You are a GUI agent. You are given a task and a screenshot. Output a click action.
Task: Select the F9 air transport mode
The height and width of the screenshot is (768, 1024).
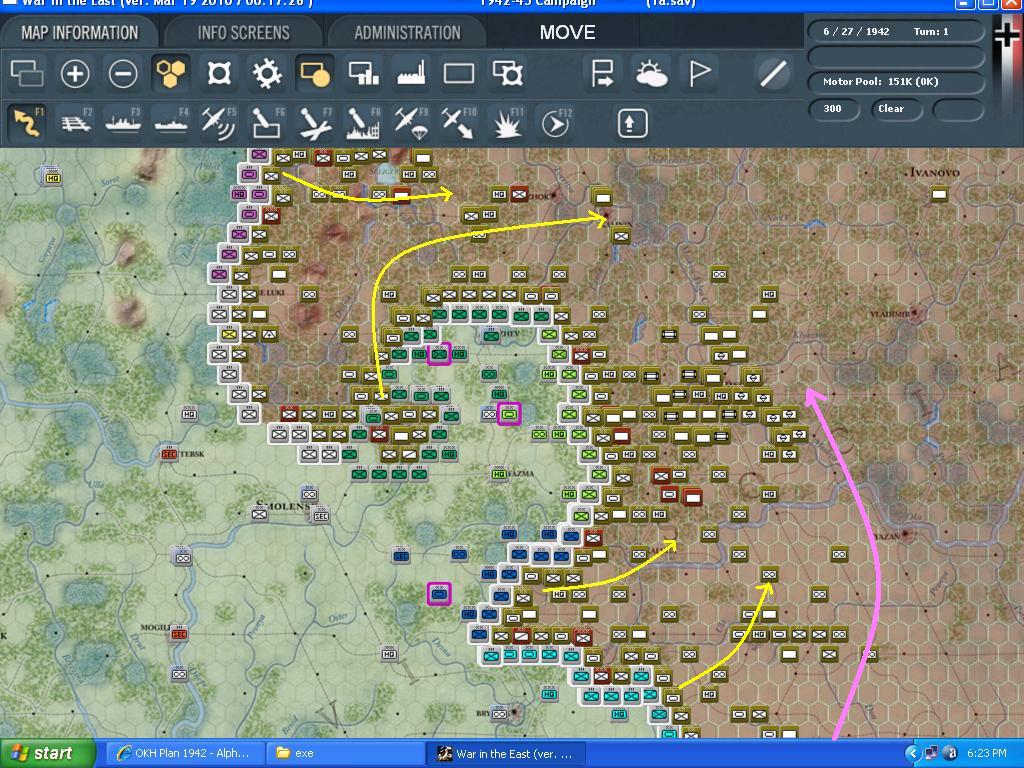click(412, 123)
